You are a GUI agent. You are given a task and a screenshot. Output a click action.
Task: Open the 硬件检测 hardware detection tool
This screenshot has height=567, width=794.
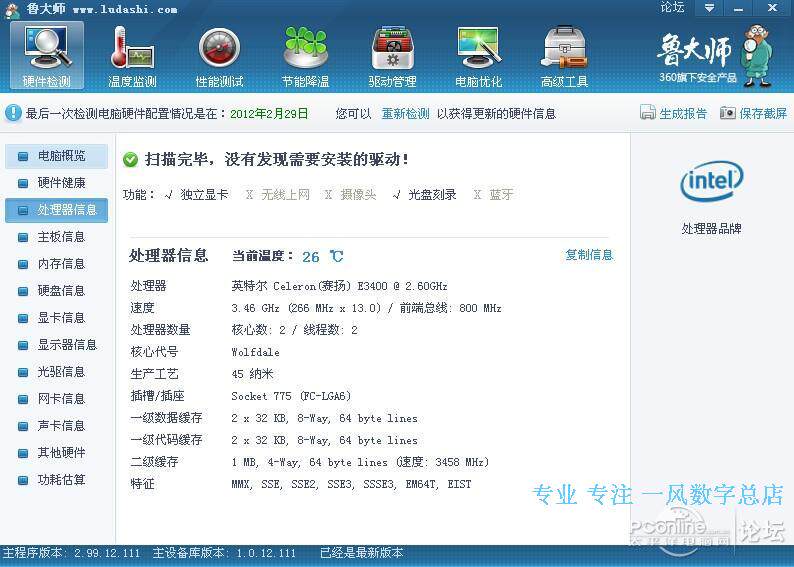(x=47, y=56)
